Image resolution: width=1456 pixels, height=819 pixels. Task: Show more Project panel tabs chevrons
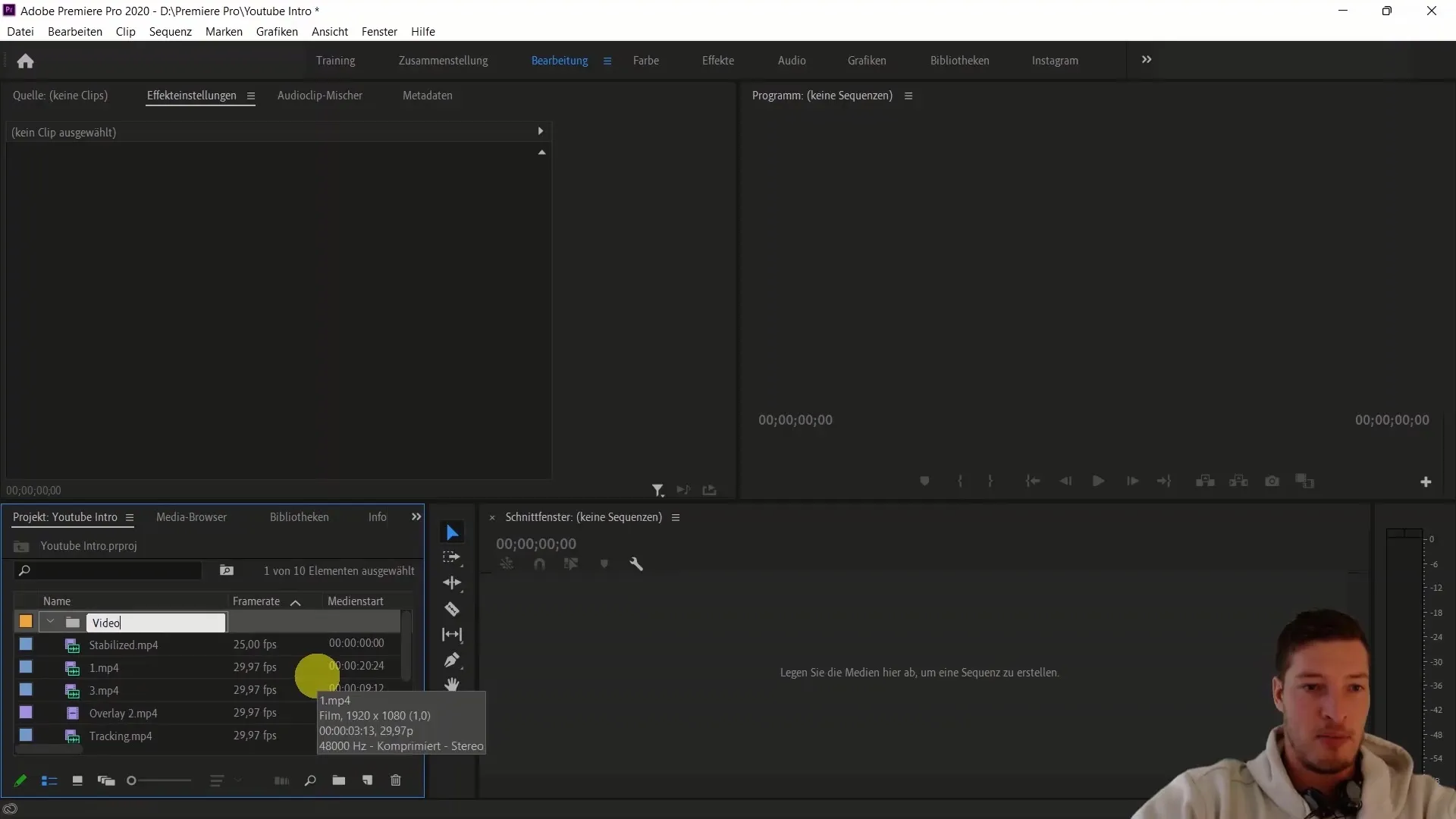pos(416,517)
